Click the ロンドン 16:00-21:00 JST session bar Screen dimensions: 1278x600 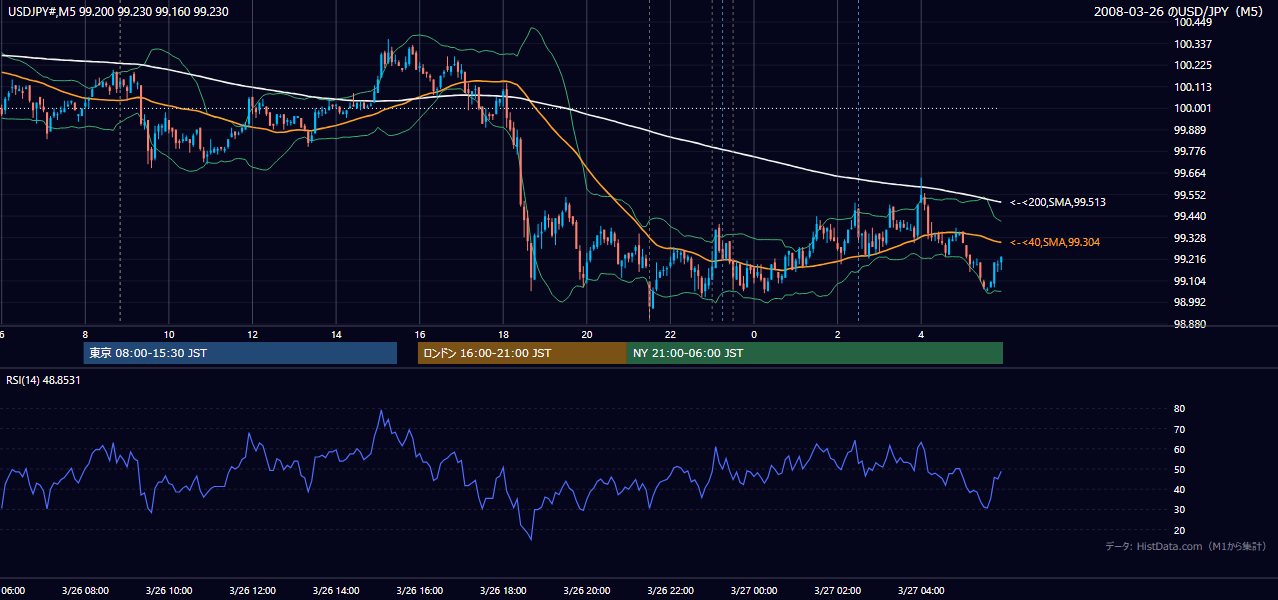pyautogui.click(x=522, y=353)
